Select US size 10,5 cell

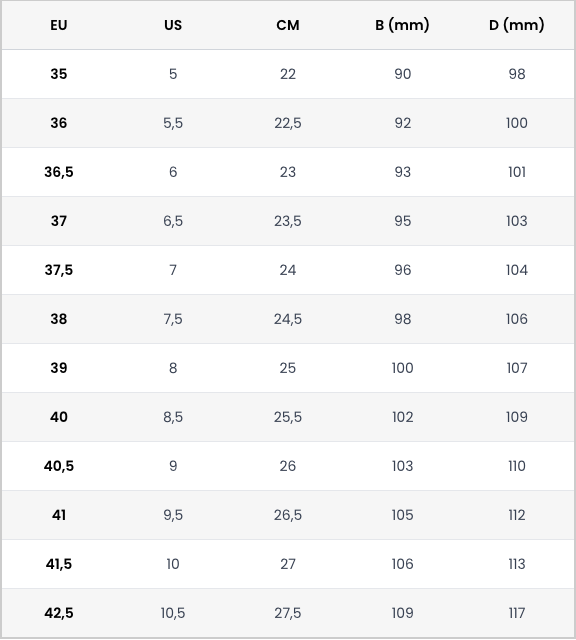pyautogui.click(x=173, y=613)
